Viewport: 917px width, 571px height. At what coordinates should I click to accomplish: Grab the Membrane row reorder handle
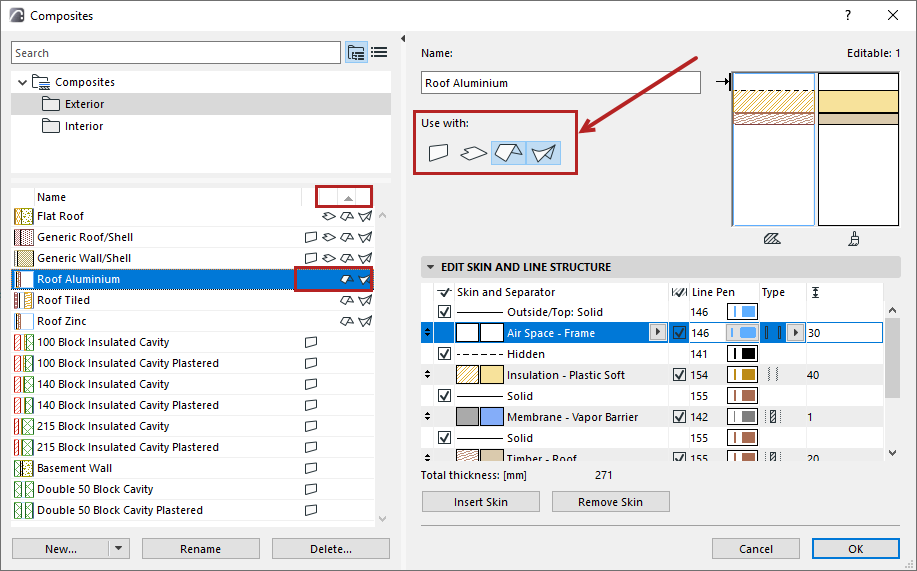point(428,417)
